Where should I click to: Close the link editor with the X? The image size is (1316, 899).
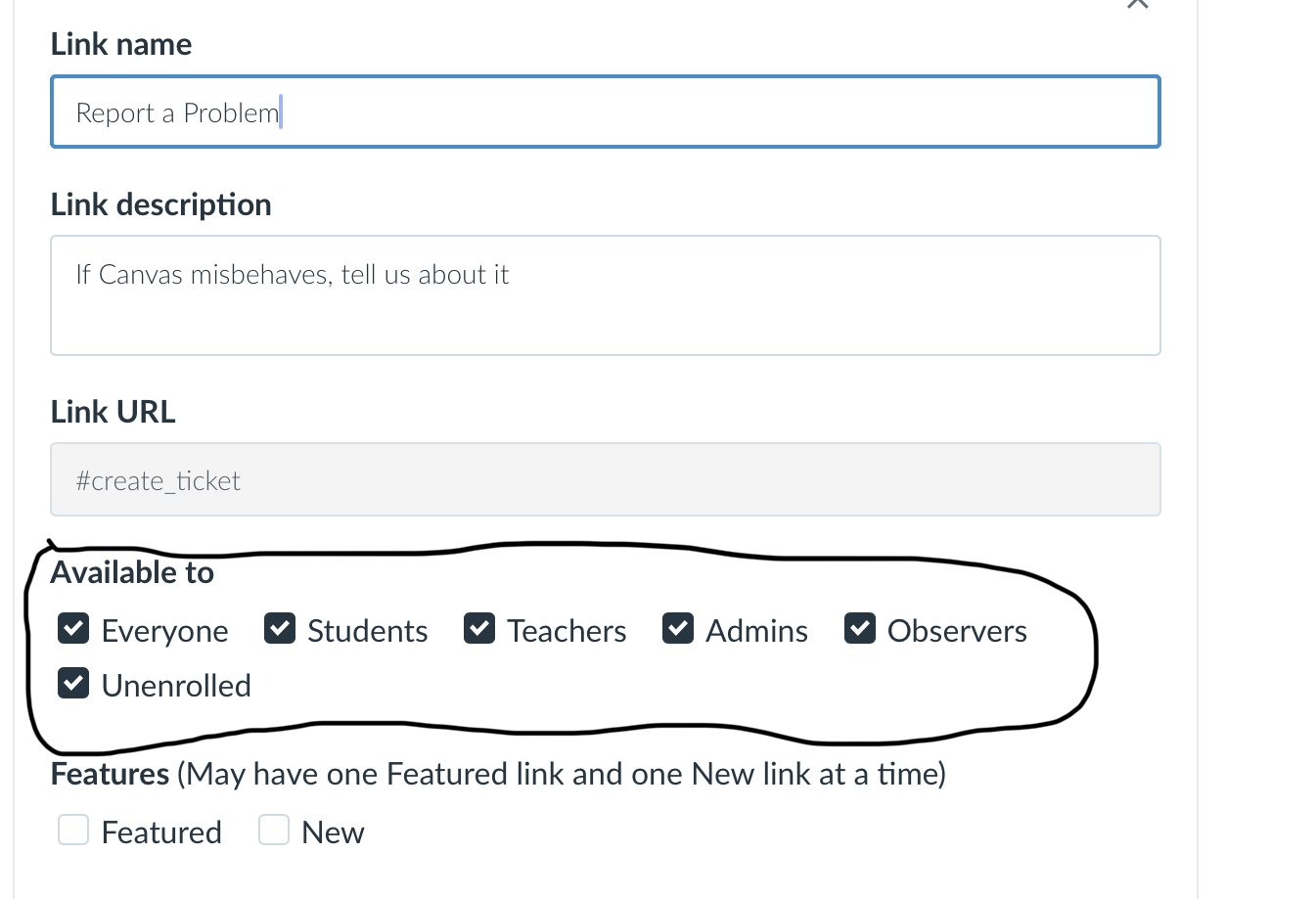1136,4
